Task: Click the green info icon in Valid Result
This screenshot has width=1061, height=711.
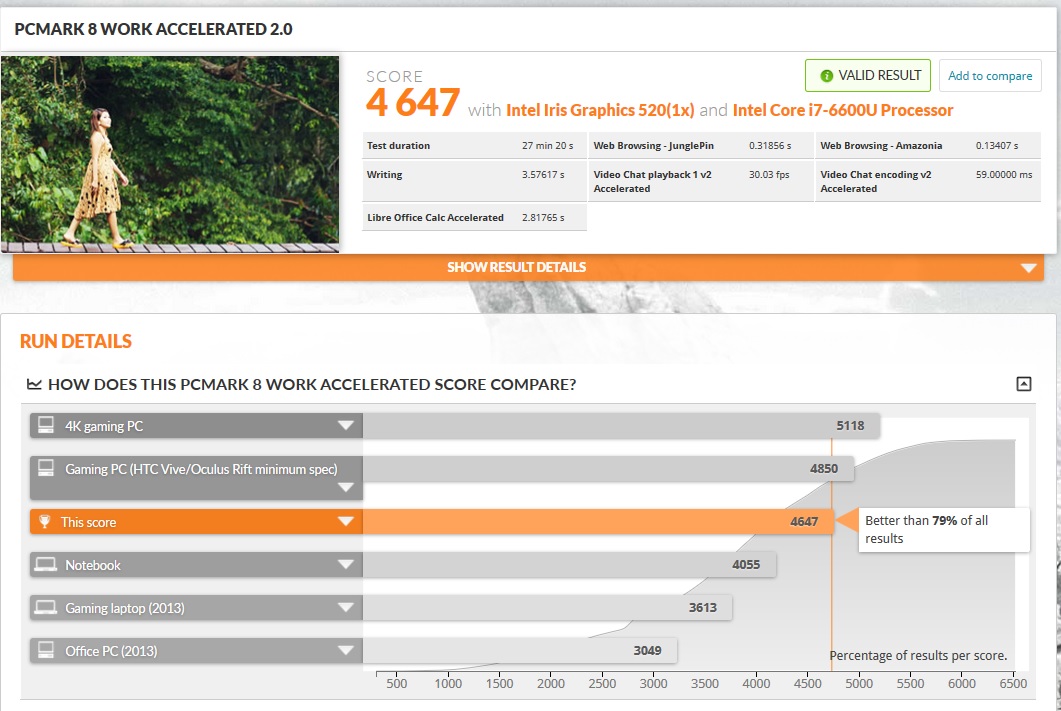Action: pyautogui.click(x=826, y=76)
